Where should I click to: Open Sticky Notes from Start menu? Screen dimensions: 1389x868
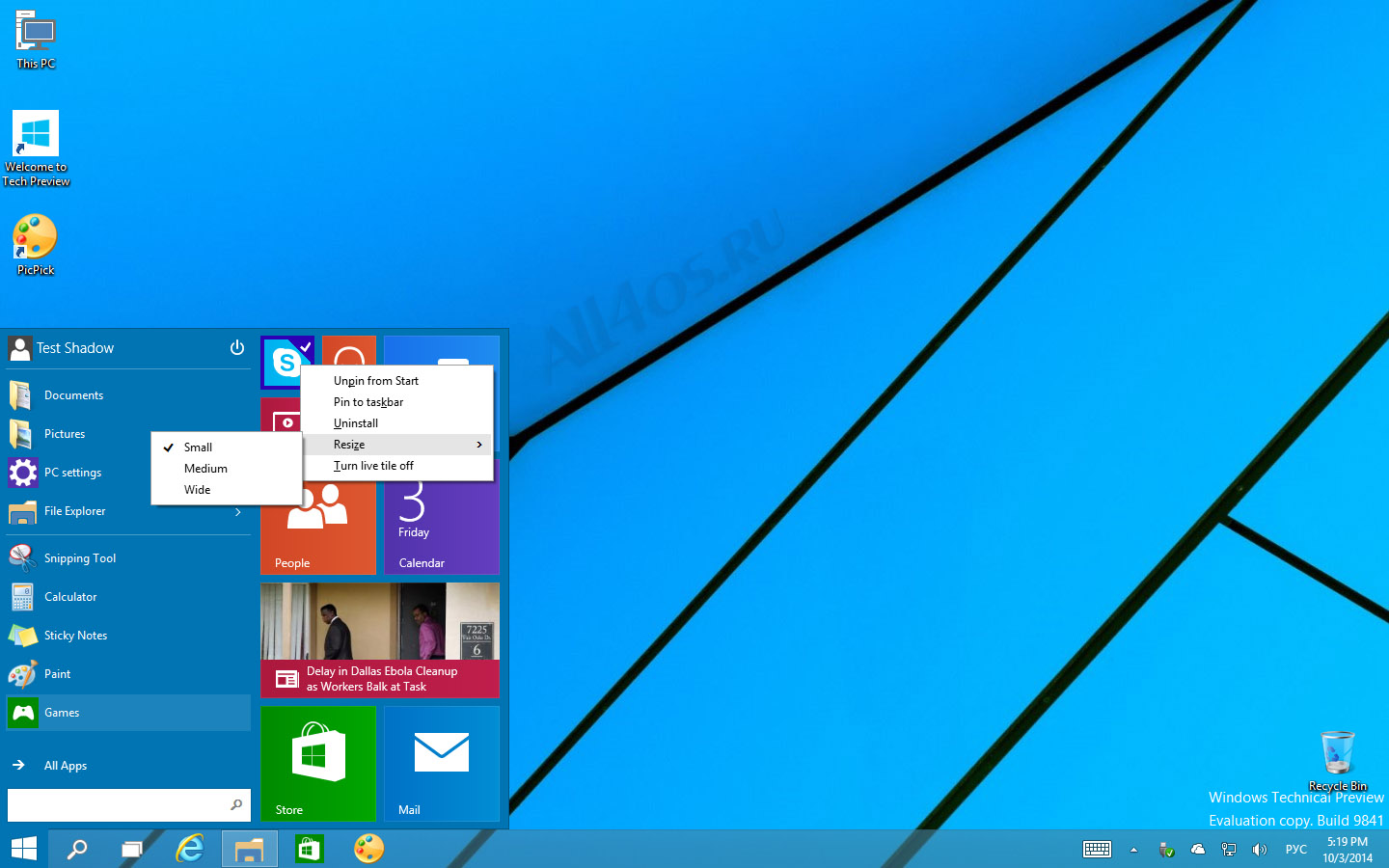(128, 636)
